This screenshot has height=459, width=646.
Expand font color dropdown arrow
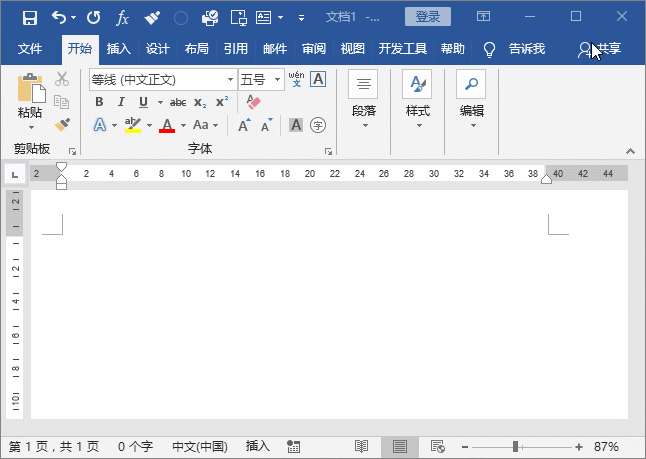tap(183, 125)
